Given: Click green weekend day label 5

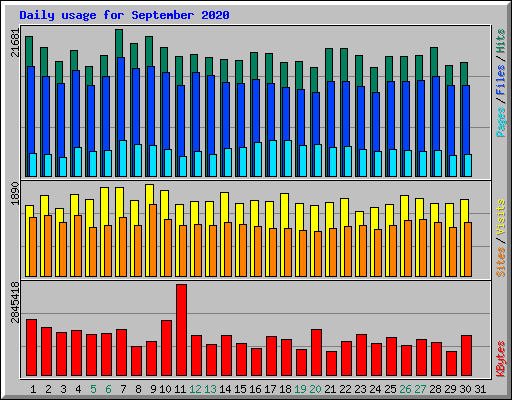Looking at the screenshot, I should [x=93, y=389].
